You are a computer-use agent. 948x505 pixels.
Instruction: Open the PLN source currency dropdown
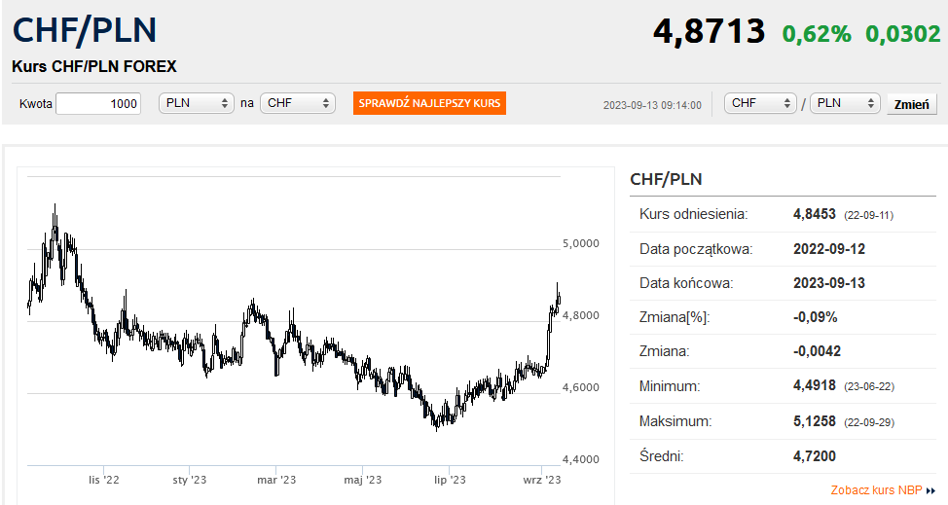click(196, 103)
